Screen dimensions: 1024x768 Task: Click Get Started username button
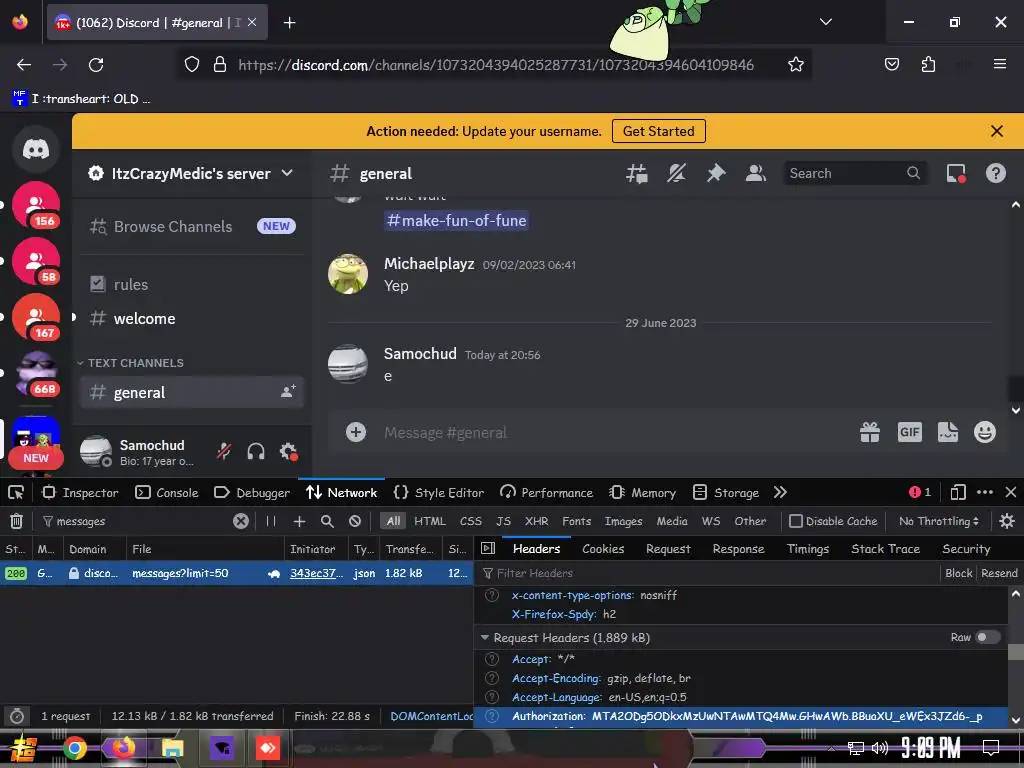(658, 131)
